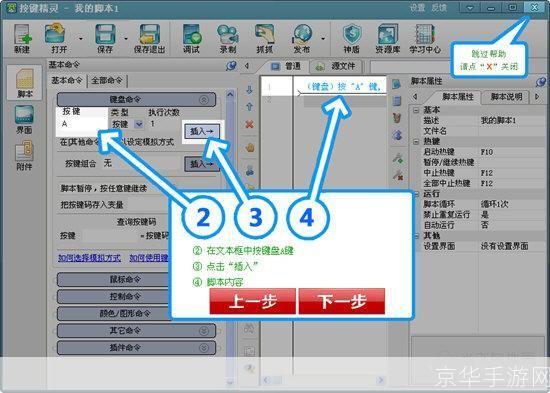This screenshot has width=550, height=393.
Task: Begin recording with 录制 icon
Action: 228,39
